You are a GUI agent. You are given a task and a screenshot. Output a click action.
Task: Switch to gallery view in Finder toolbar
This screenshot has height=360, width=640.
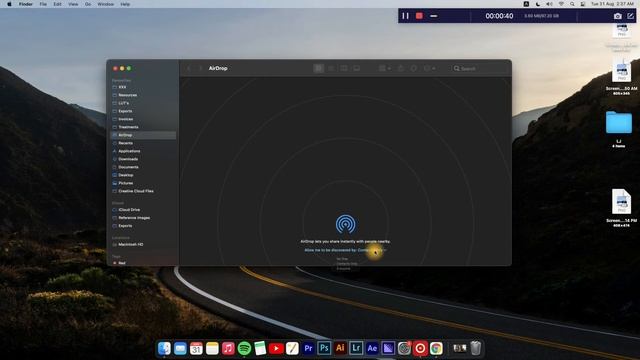tap(356, 68)
